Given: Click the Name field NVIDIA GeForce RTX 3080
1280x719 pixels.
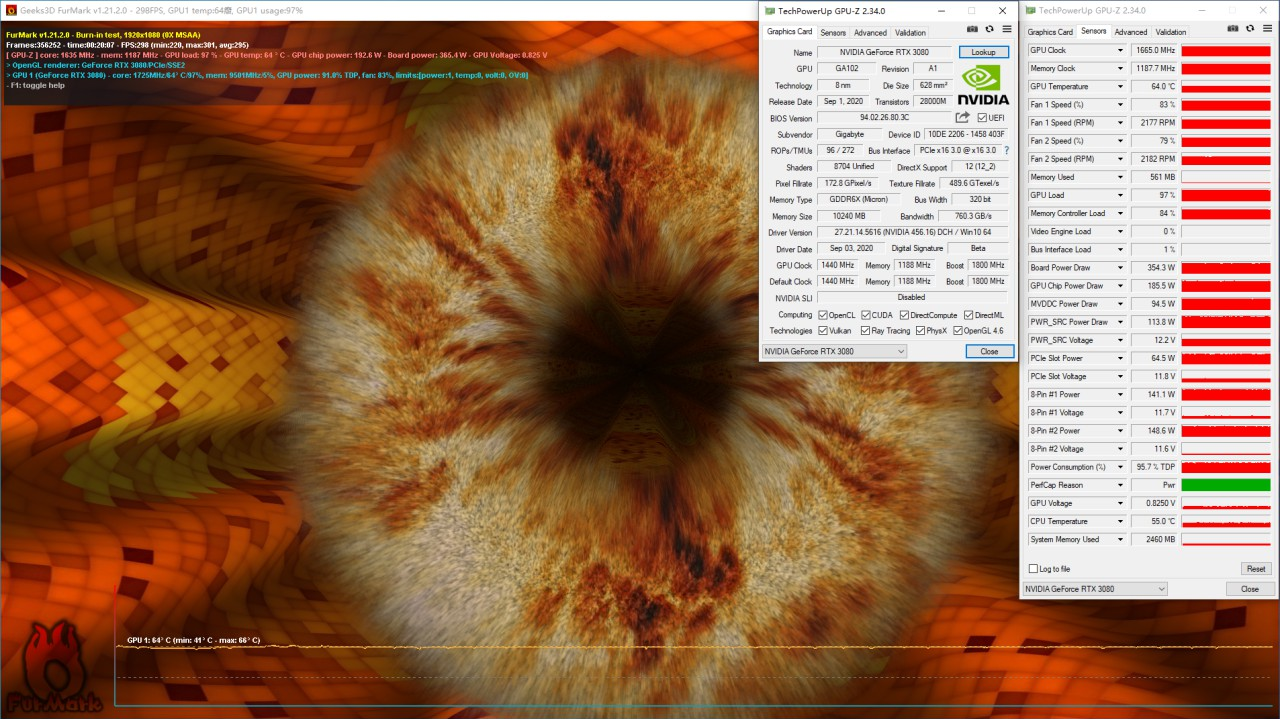Looking at the screenshot, I should (x=885, y=52).
